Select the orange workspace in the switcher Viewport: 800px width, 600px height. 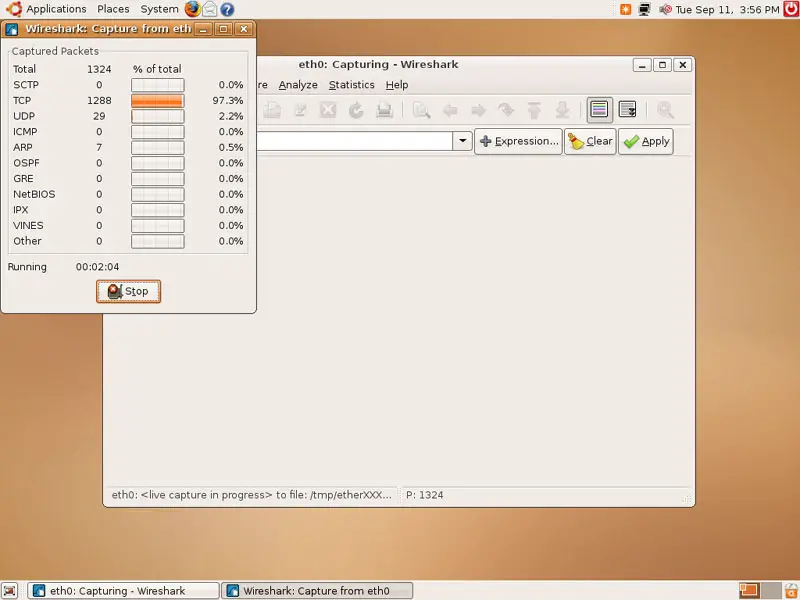coord(749,590)
